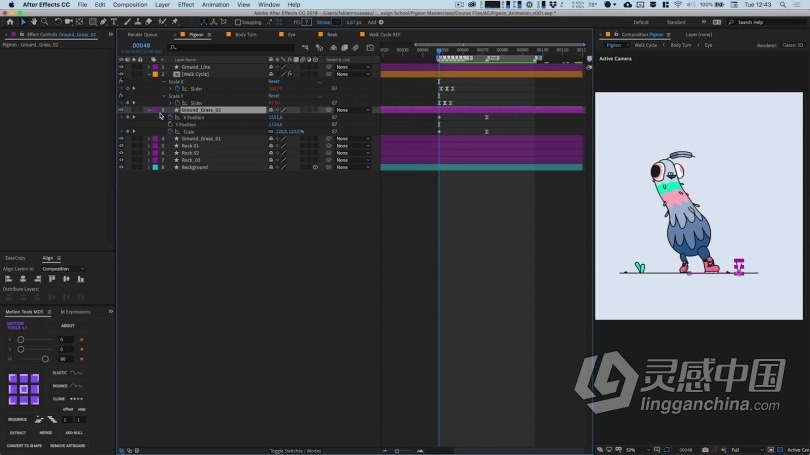Collapse the Ground_Grass_02 layer
The width and height of the screenshot is (810, 455).
pos(149,110)
